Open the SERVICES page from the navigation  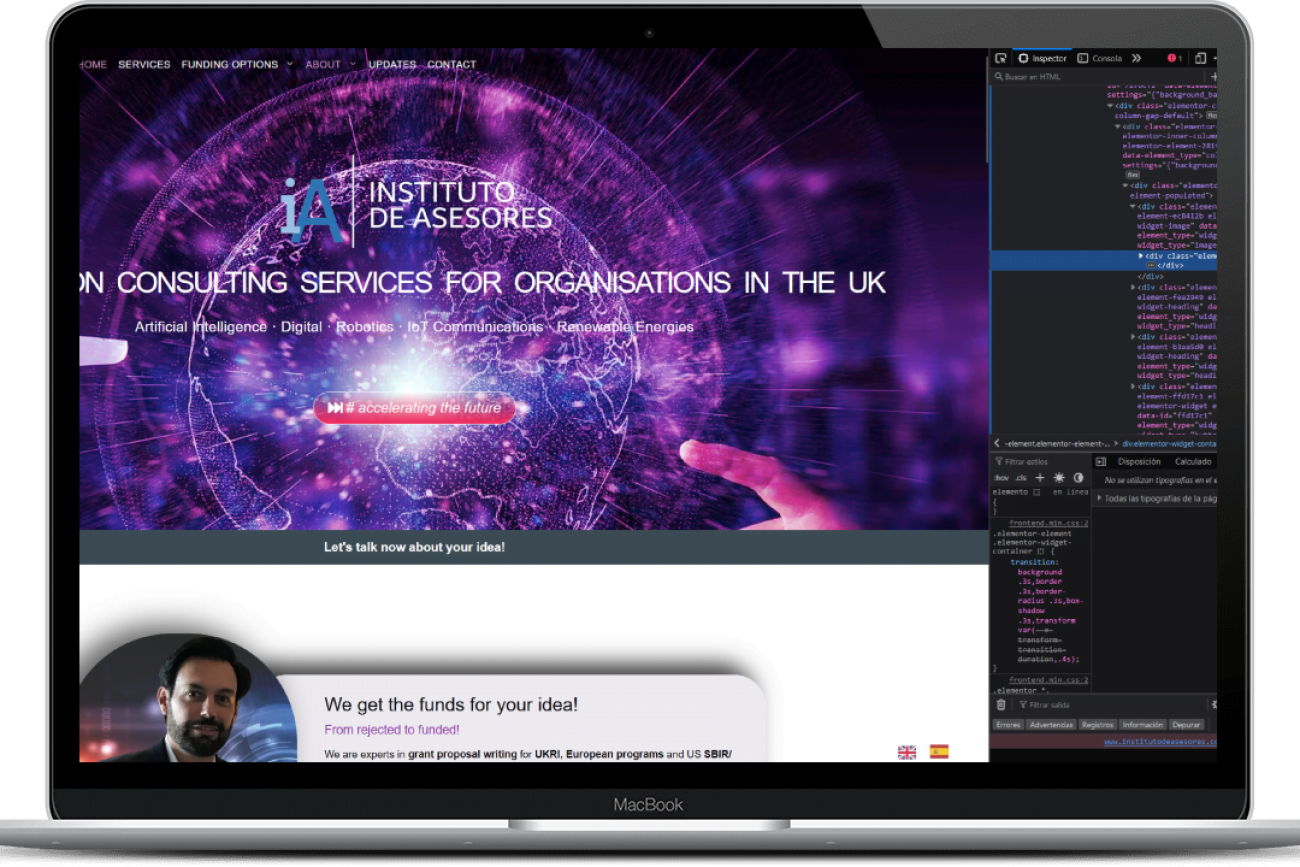[144, 65]
